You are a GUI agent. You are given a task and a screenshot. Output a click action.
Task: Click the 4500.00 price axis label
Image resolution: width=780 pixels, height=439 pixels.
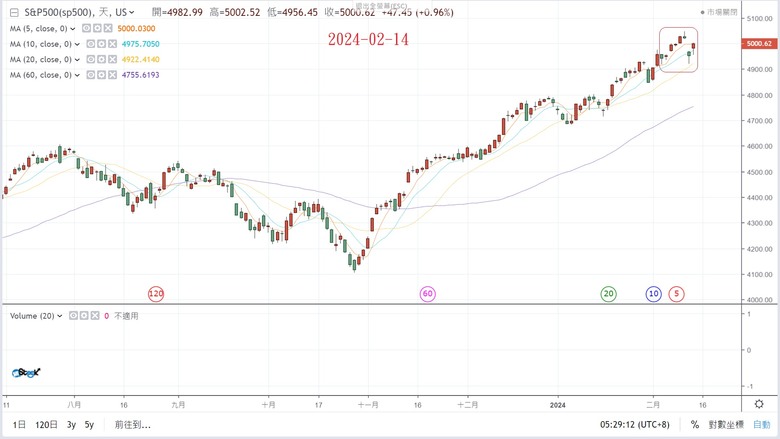click(759, 172)
